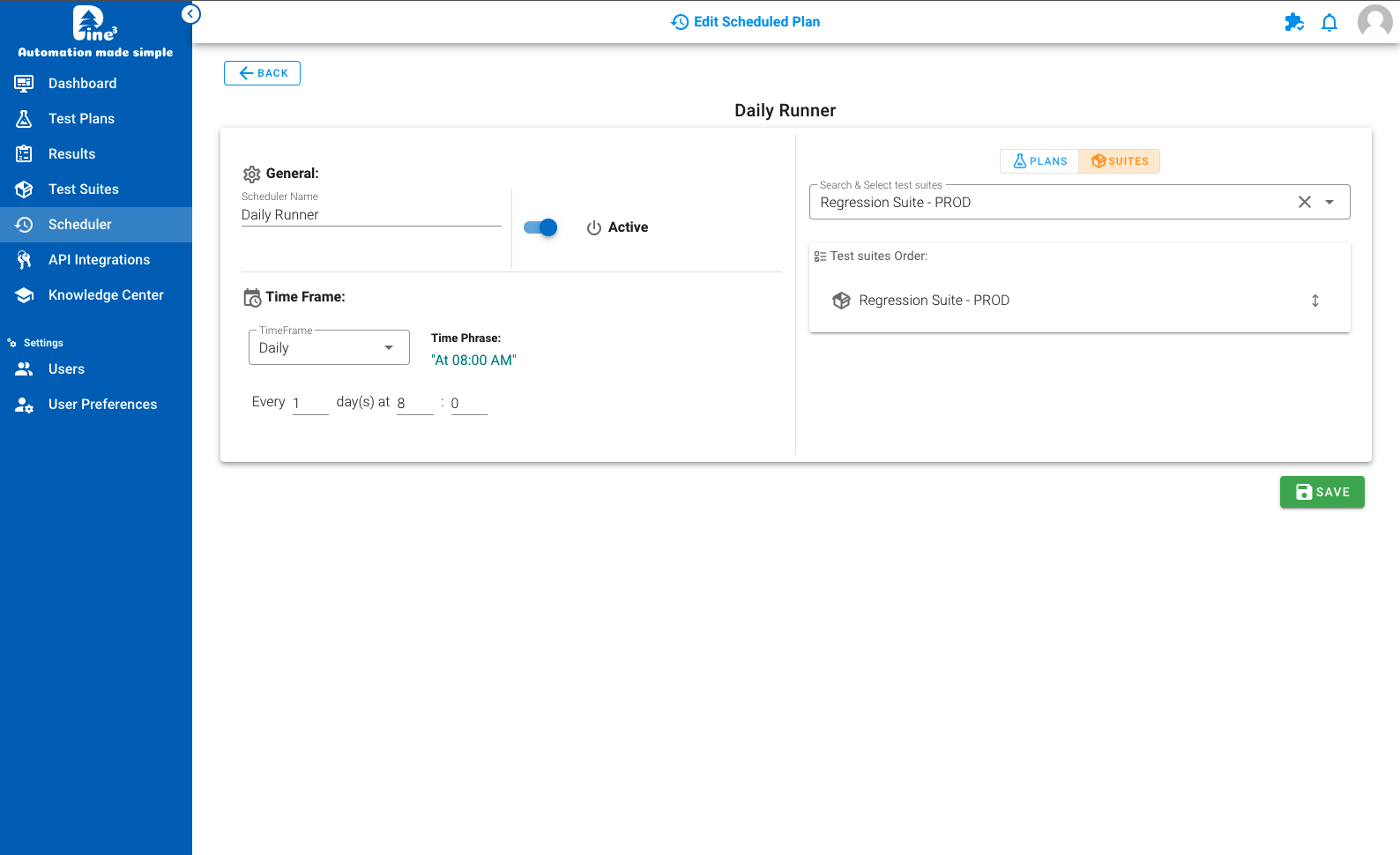The height and width of the screenshot is (855, 1400).
Task: Clear the selected test suite
Action: [x=1305, y=202]
